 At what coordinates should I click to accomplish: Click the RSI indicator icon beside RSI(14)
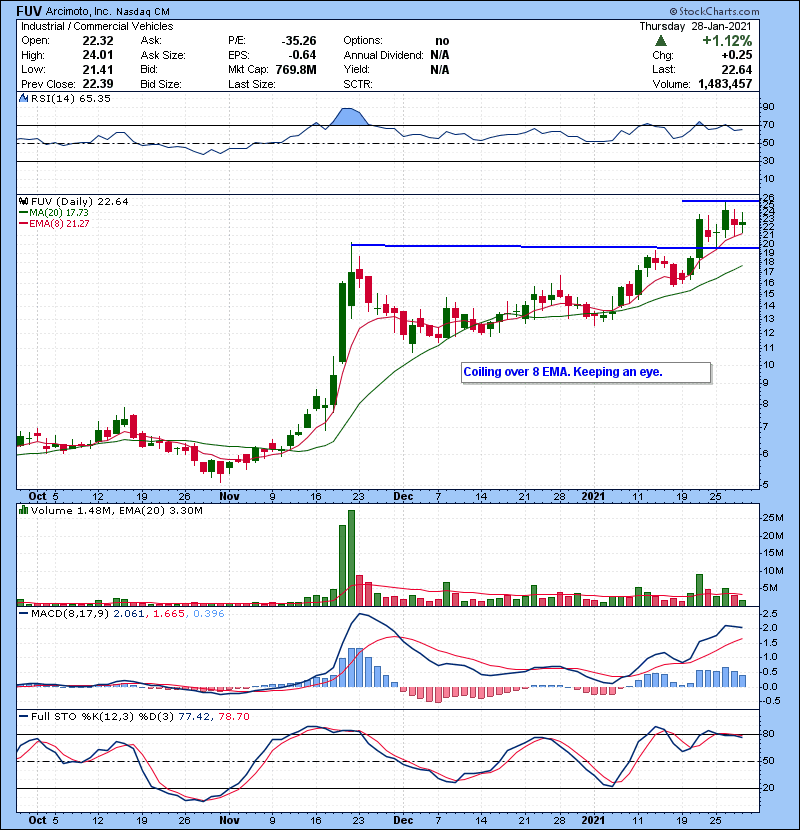pyautogui.click(x=24, y=98)
